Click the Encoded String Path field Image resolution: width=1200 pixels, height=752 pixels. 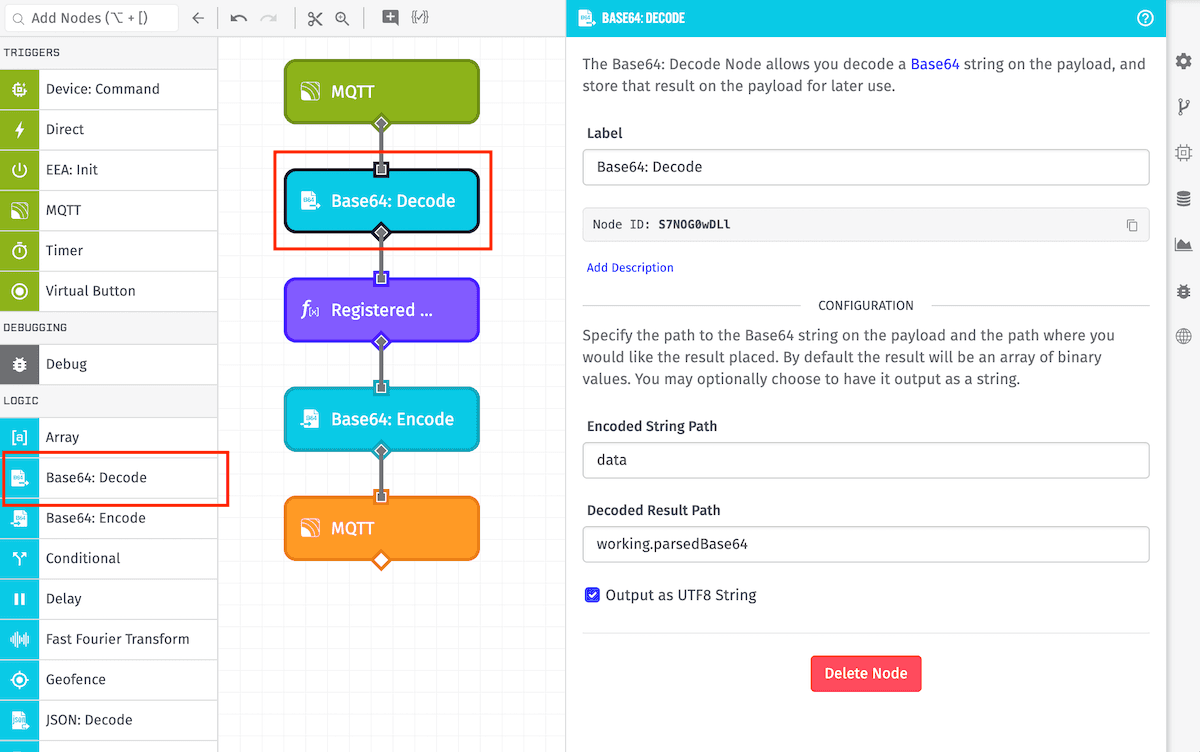click(x=865, y=460)
